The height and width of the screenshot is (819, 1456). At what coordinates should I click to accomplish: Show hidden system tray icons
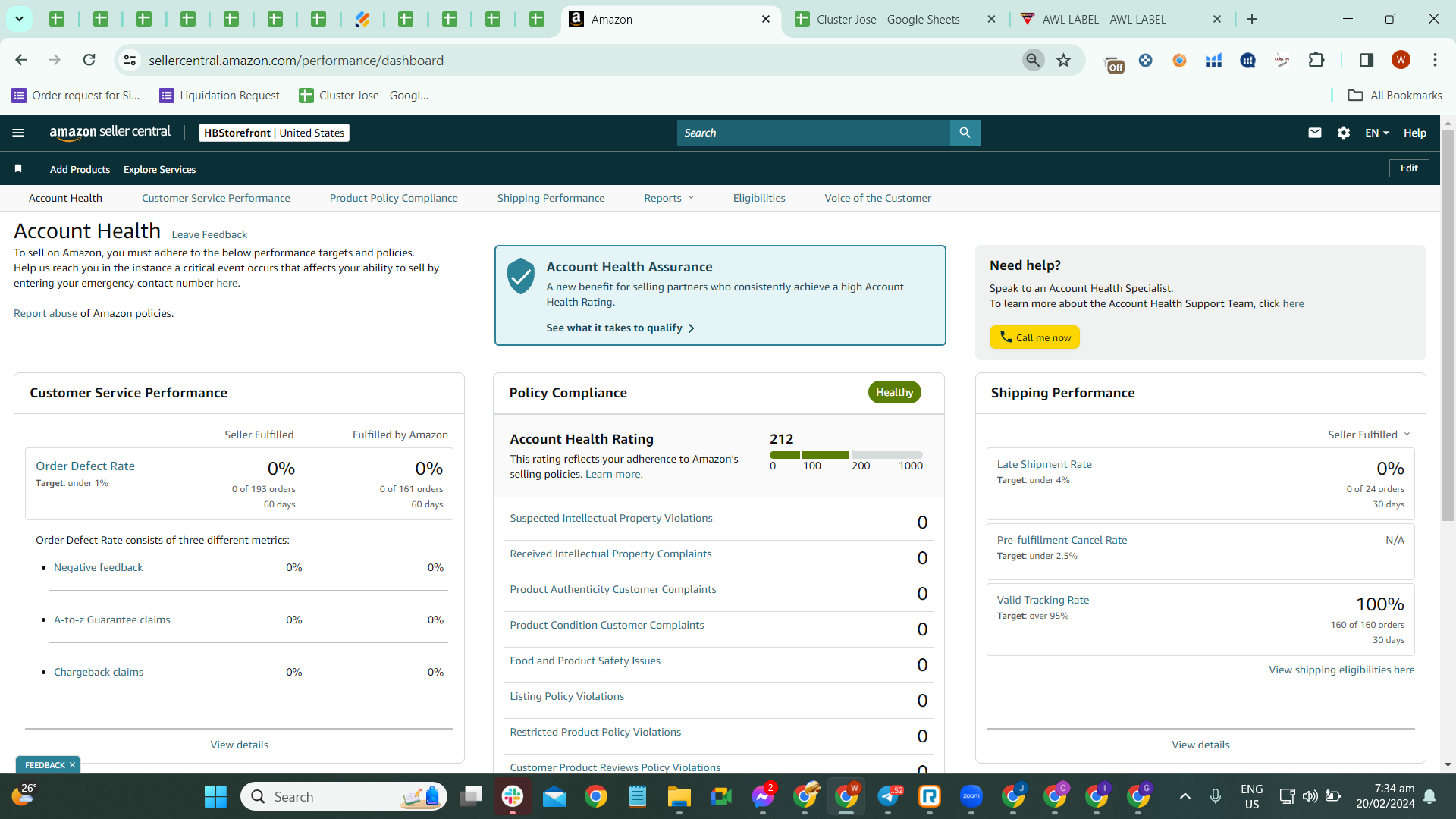[x=1185, y=796]
